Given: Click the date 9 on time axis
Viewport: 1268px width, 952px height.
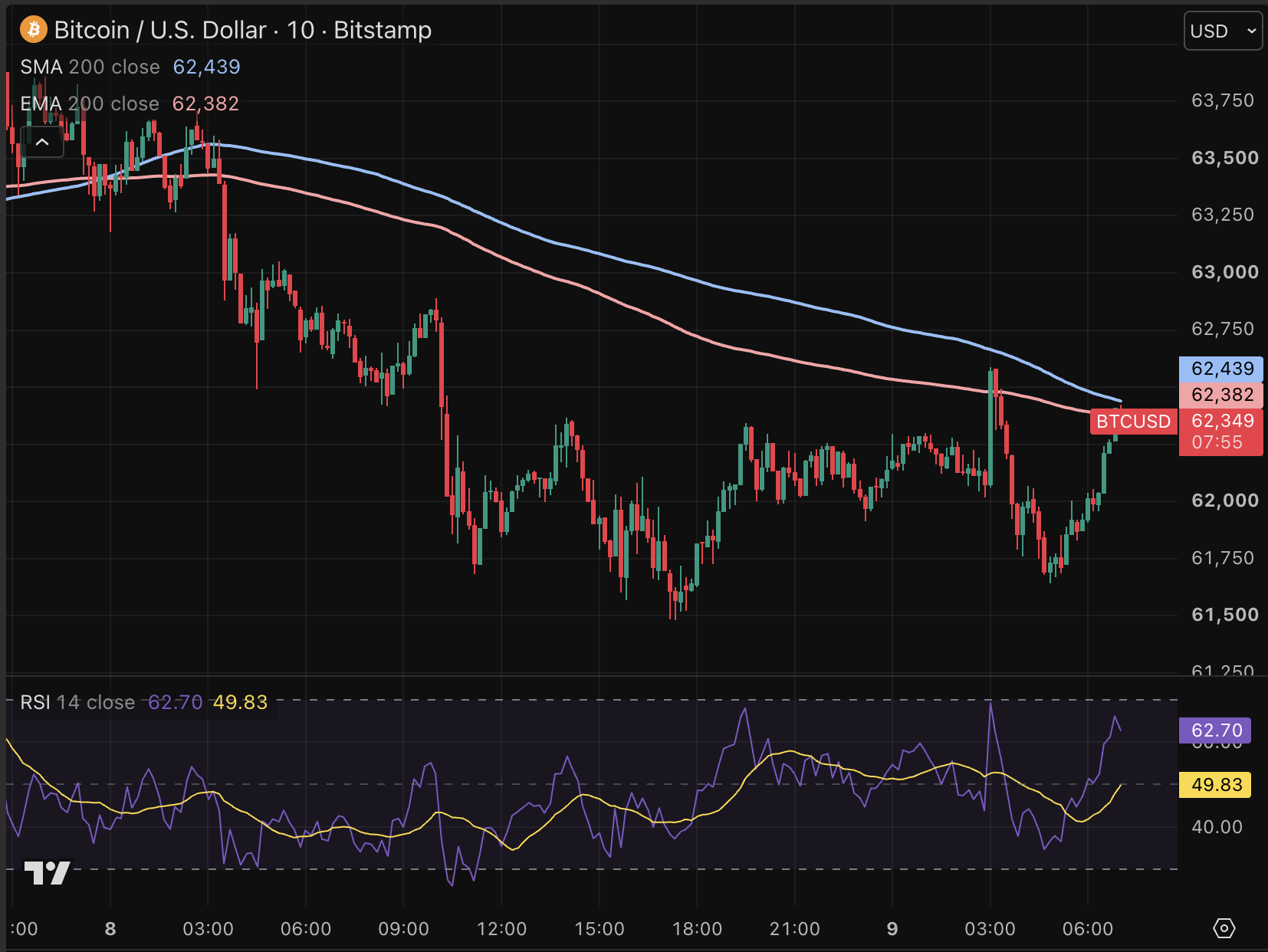Looking at the screenshot, I should coord(892,929).
